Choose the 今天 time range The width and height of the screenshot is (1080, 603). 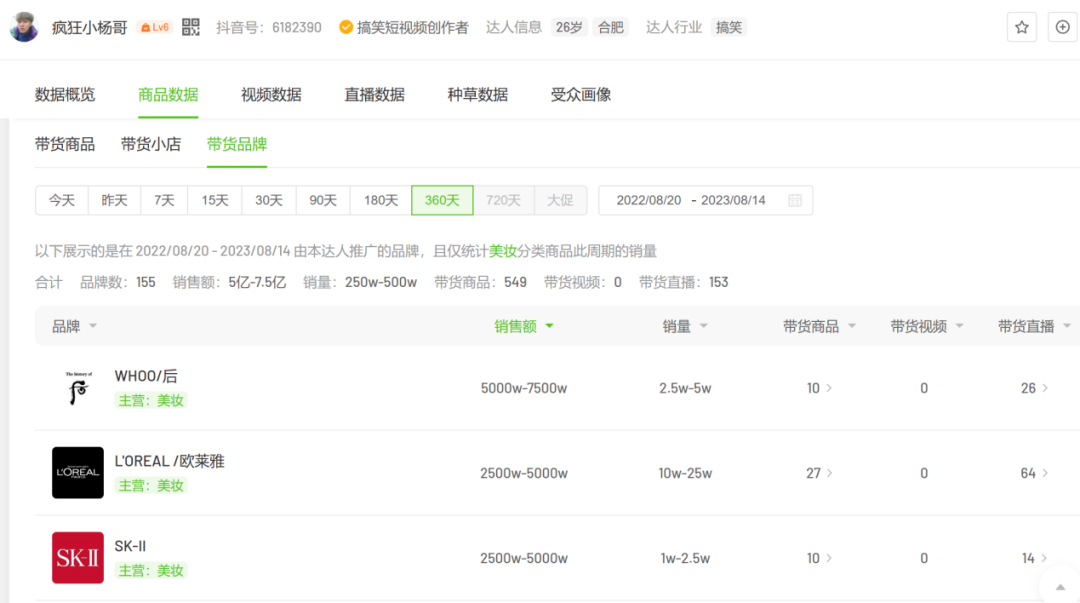tap(62, 201)
